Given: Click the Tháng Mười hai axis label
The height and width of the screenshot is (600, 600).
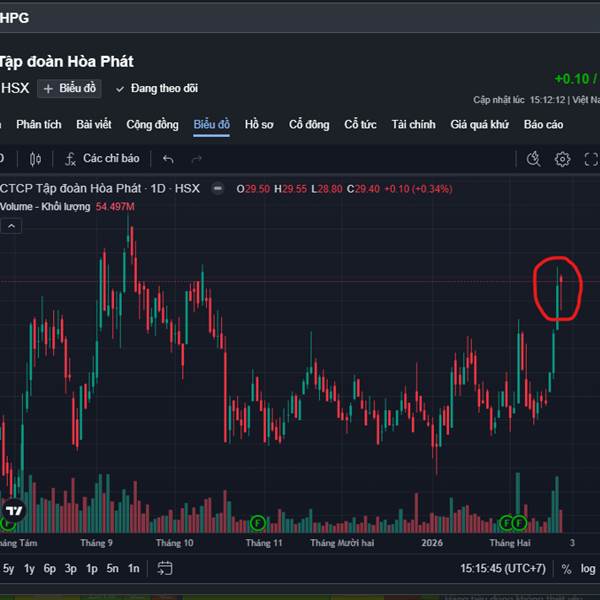Looking at the screenshot, I should pos(342,543).
